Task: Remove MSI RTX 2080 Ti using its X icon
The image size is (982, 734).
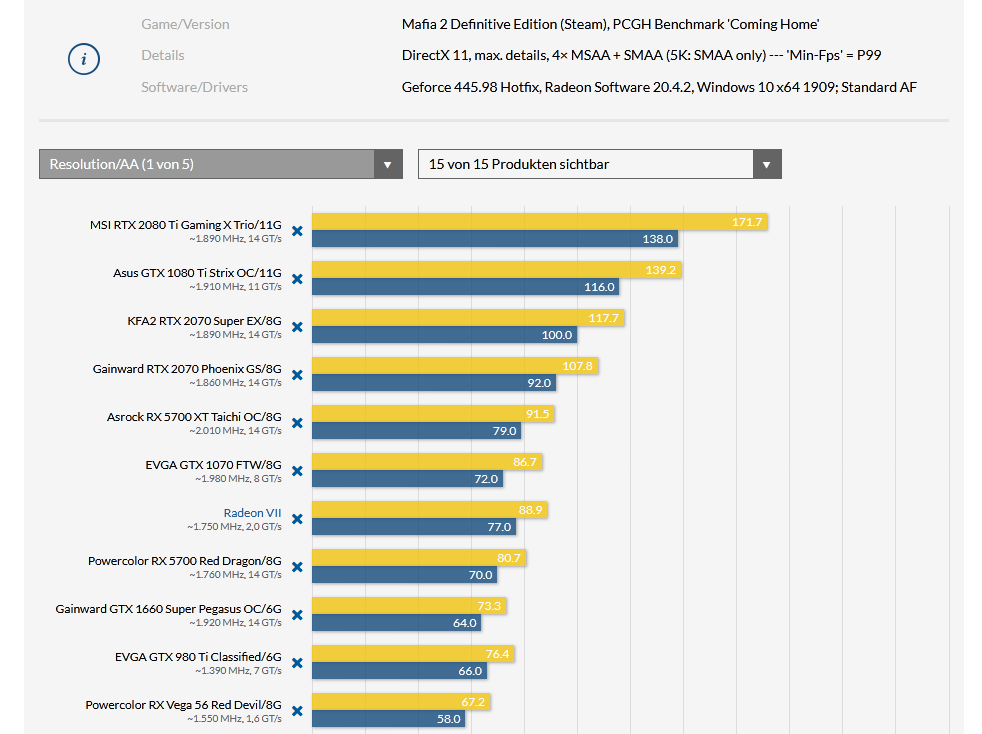Action: [x=296, y=230]
